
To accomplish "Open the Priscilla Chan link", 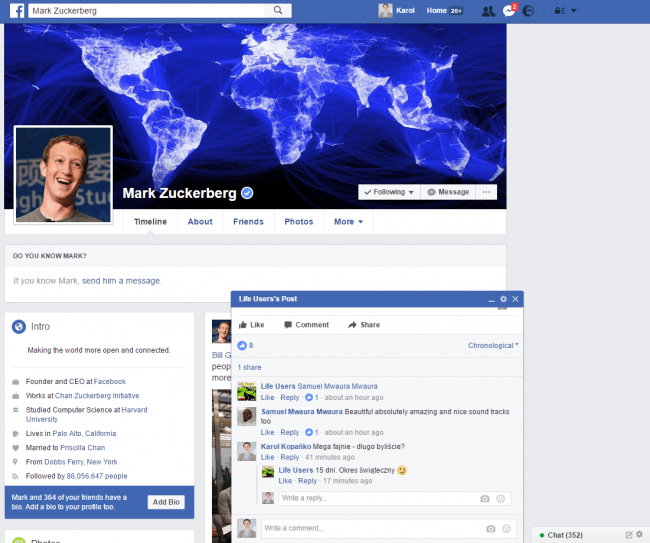I will (82, 448).
